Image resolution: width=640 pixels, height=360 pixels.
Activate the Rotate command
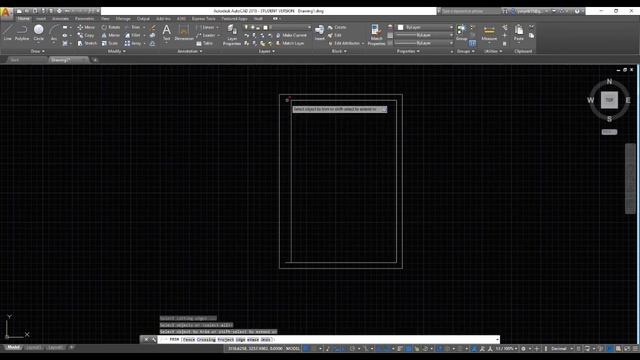click(111, 27)
